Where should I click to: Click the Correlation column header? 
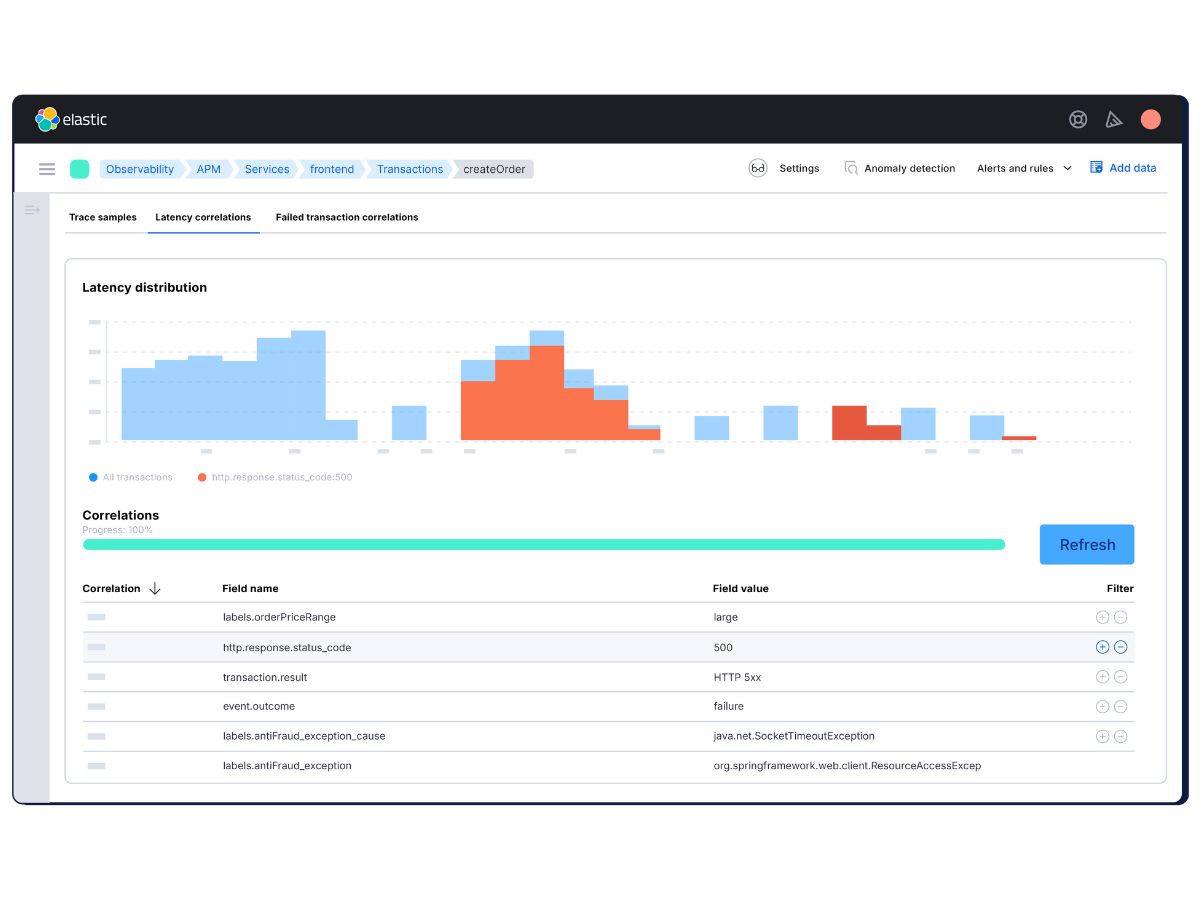tap(111, 589)
